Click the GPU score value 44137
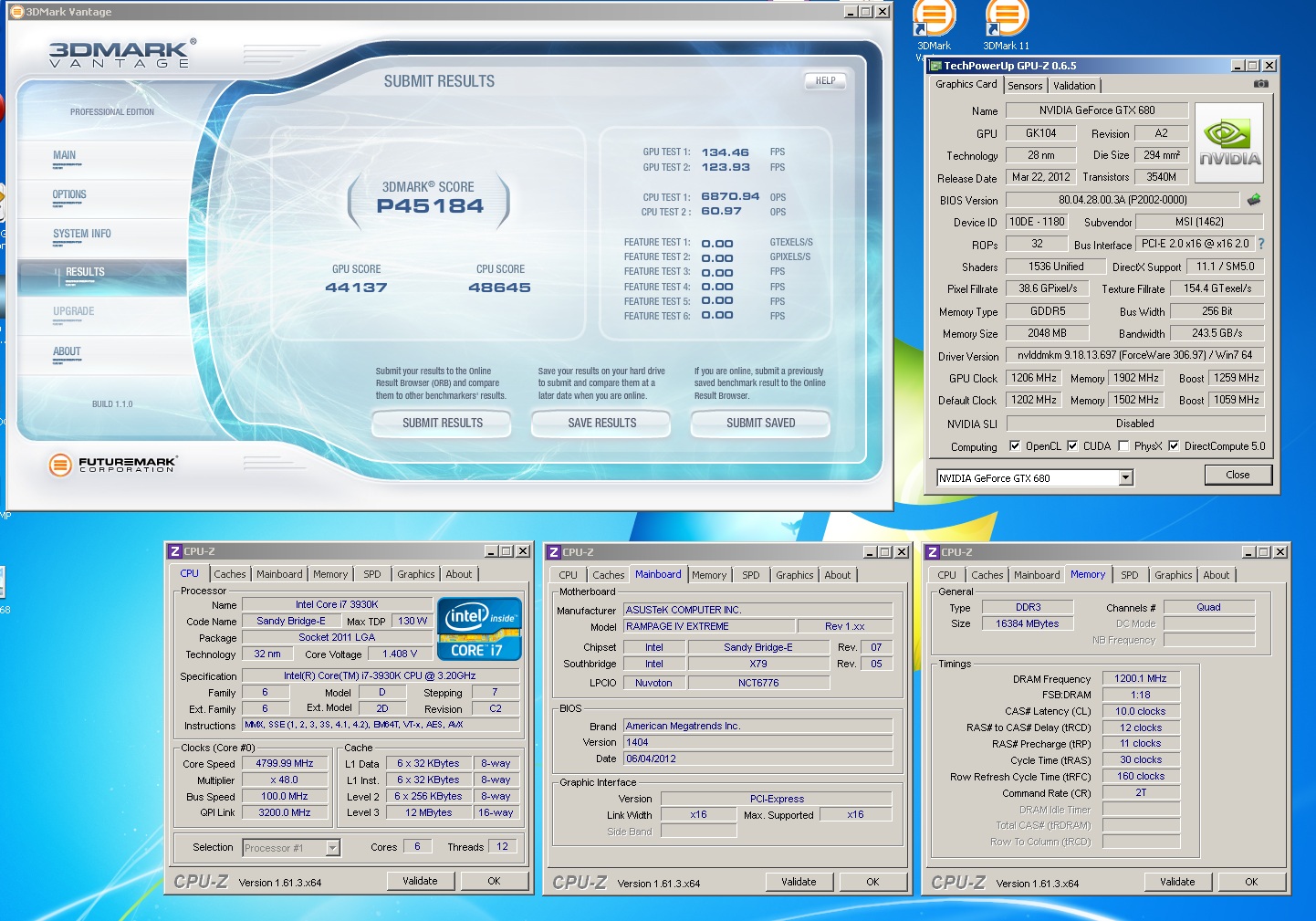Image resolution: width=1316 pixels, height=921 pixels. click(356, 288)
